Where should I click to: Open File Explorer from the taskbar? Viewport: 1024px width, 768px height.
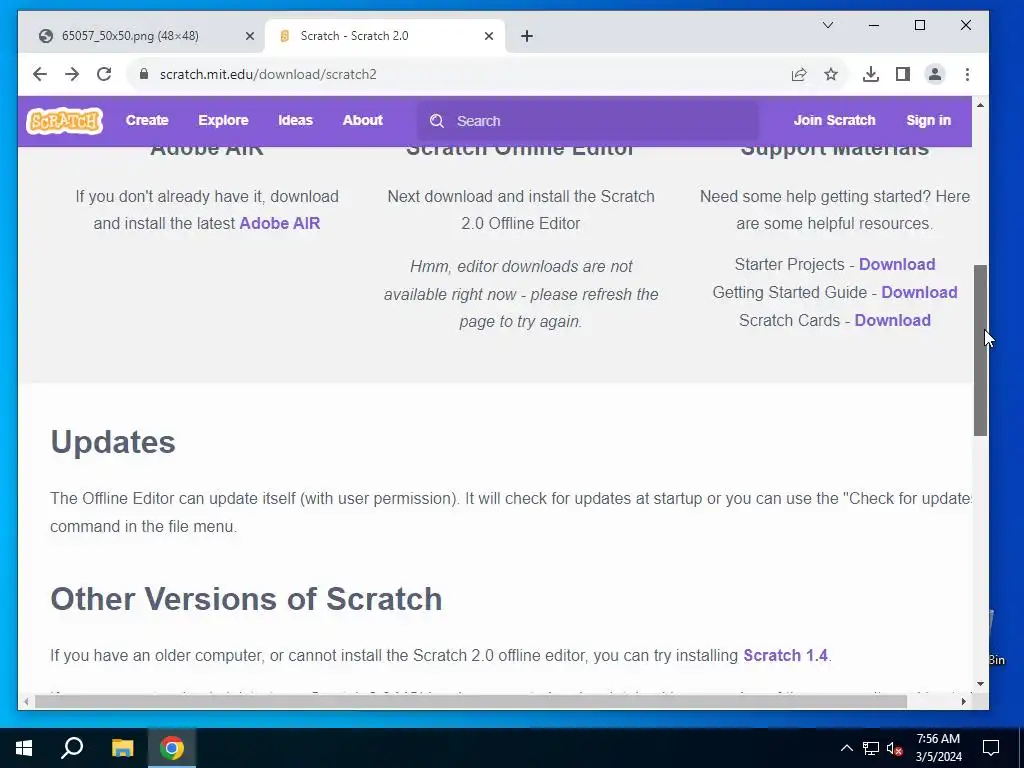pos(122,748)
